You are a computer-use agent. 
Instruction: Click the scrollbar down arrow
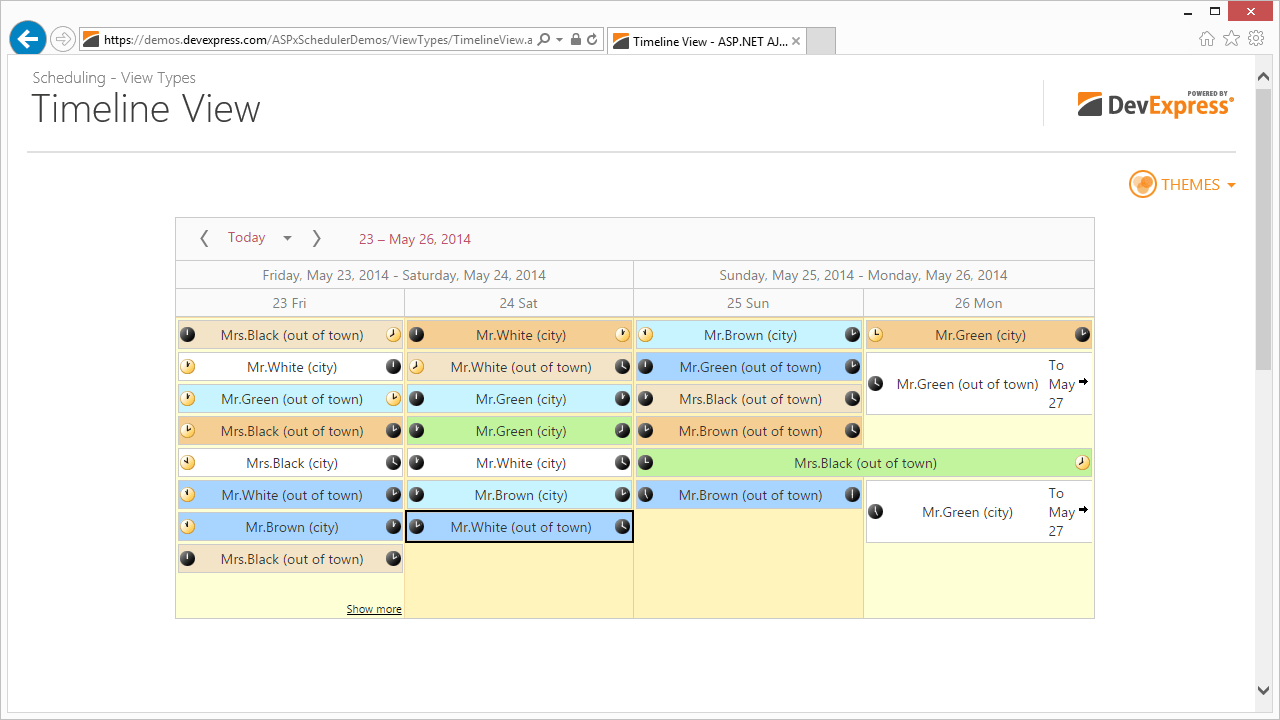pos(1263,690)
